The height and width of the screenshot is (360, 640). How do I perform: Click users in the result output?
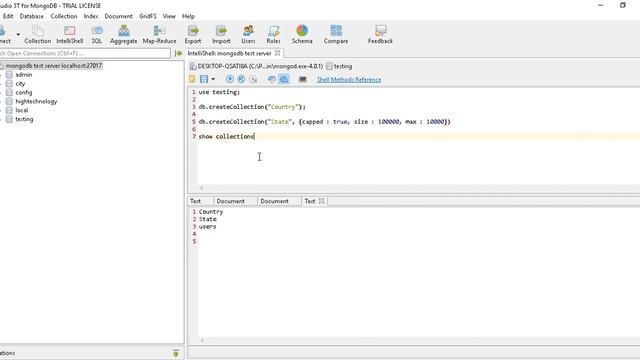[208, 227]
